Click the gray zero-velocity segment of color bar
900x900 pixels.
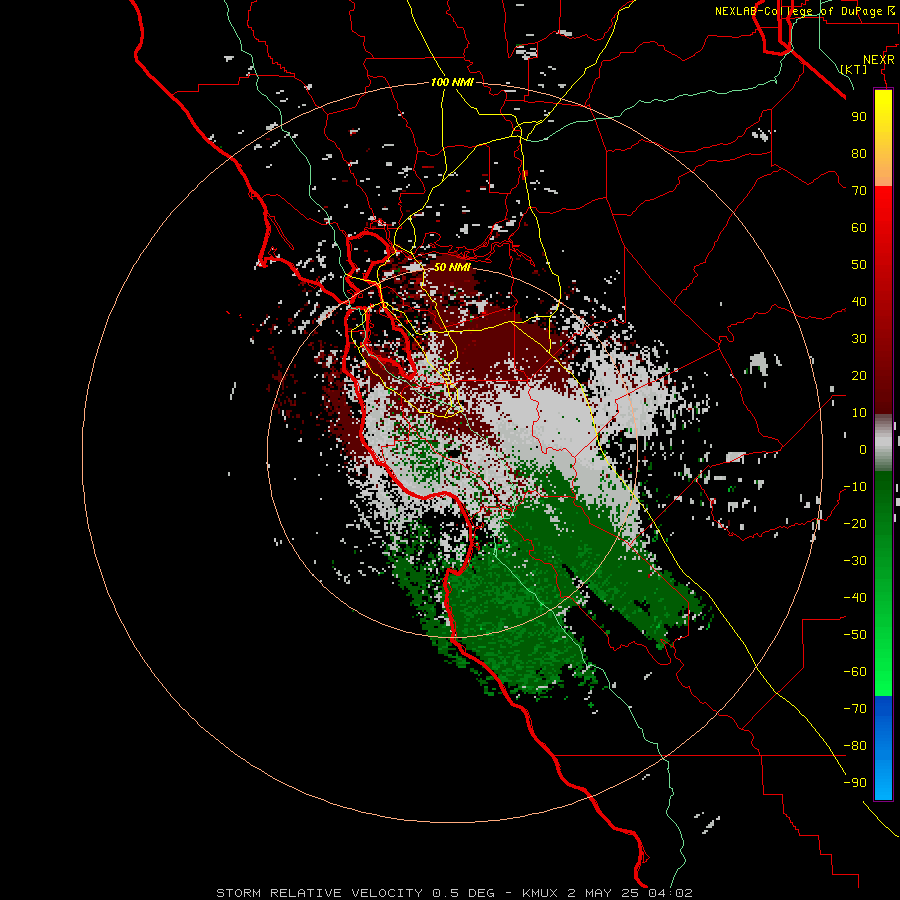coord(883,443)
